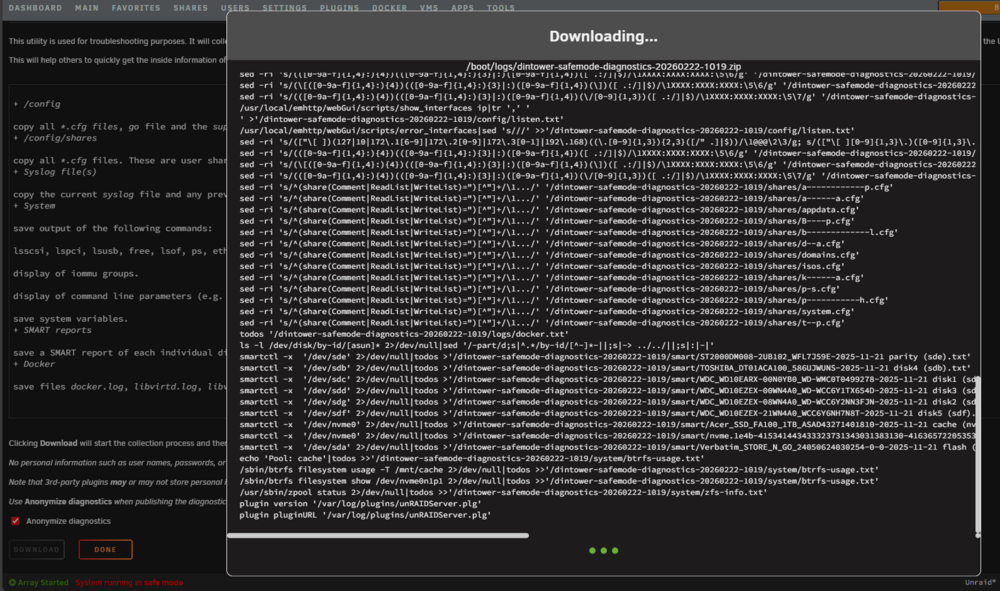The width and height of the screenshot is (1000, 591).
Task: Click the '/usr/sbin/zpool status' log line
Action: pos(503,492)
